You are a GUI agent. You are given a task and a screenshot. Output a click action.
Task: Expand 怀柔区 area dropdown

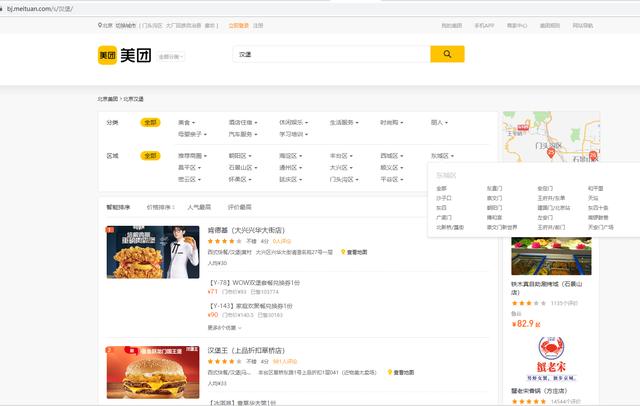[240, 180]
